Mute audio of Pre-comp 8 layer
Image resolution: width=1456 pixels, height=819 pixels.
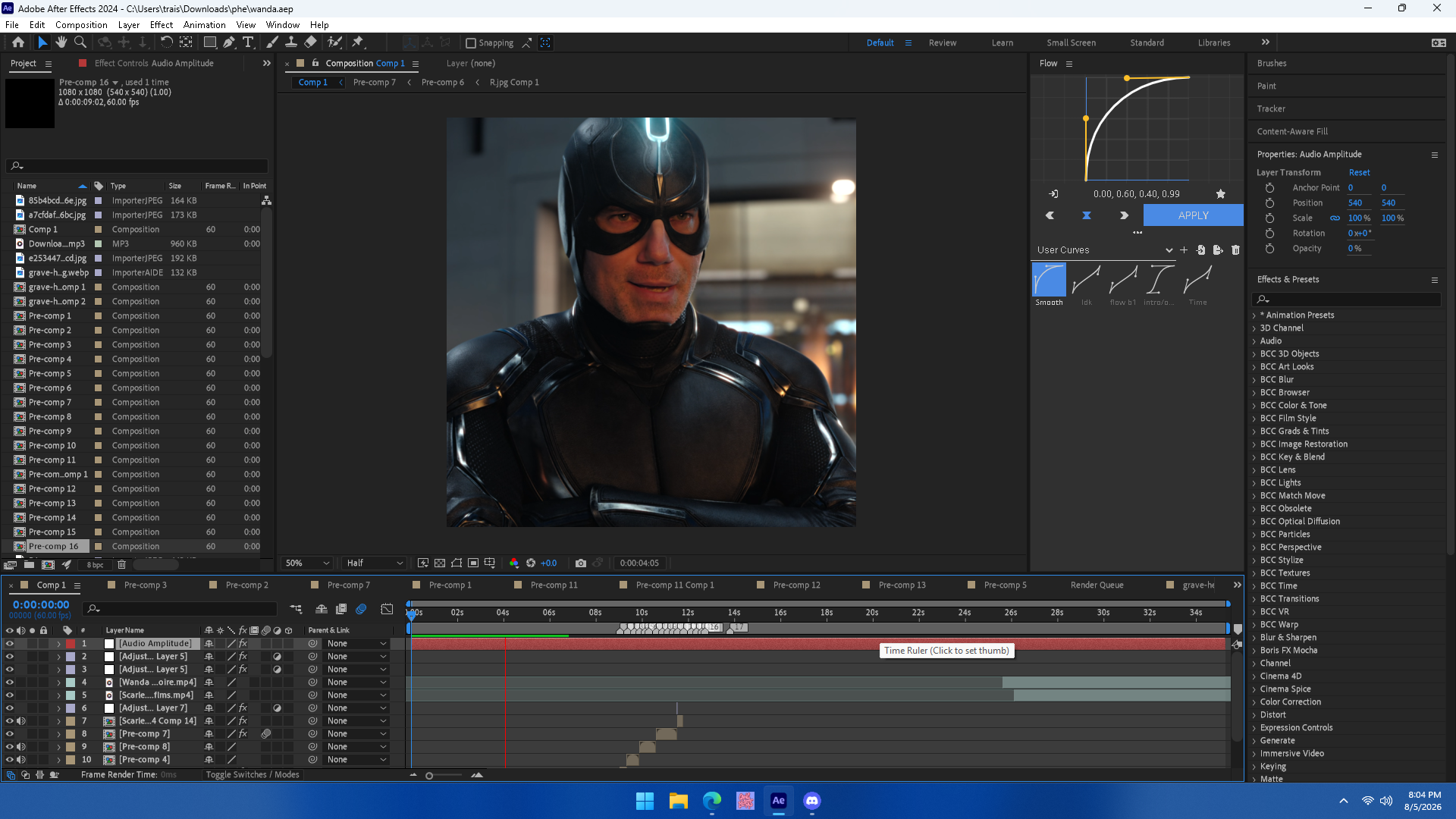pos(21,747)
